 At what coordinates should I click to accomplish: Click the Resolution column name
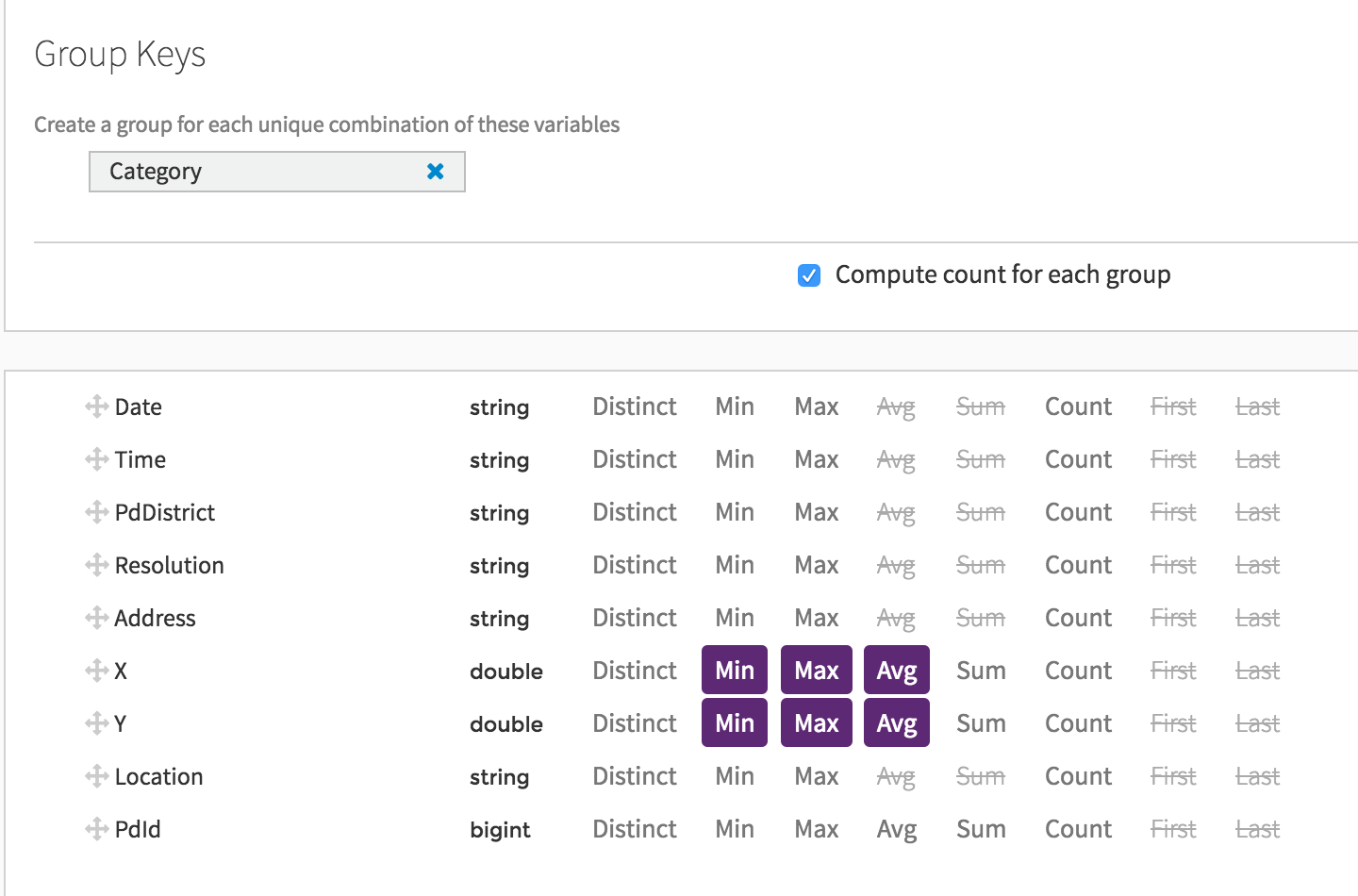click(x=170, y=565)
